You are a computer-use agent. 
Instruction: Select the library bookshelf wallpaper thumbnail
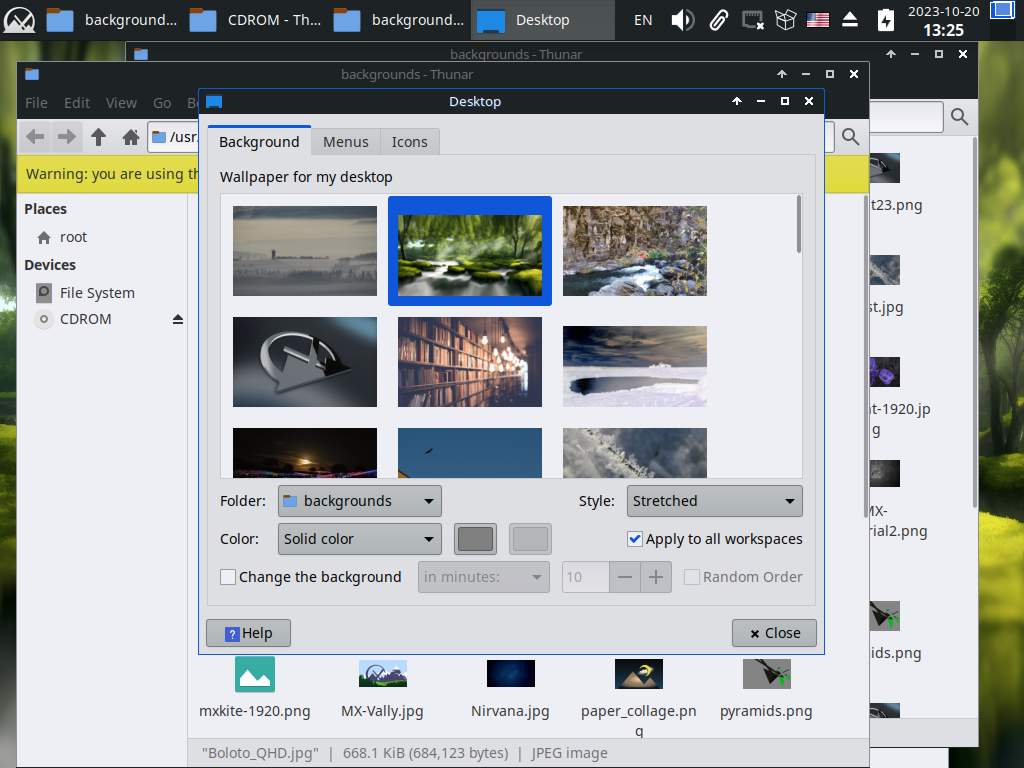(x=470, y=362)
